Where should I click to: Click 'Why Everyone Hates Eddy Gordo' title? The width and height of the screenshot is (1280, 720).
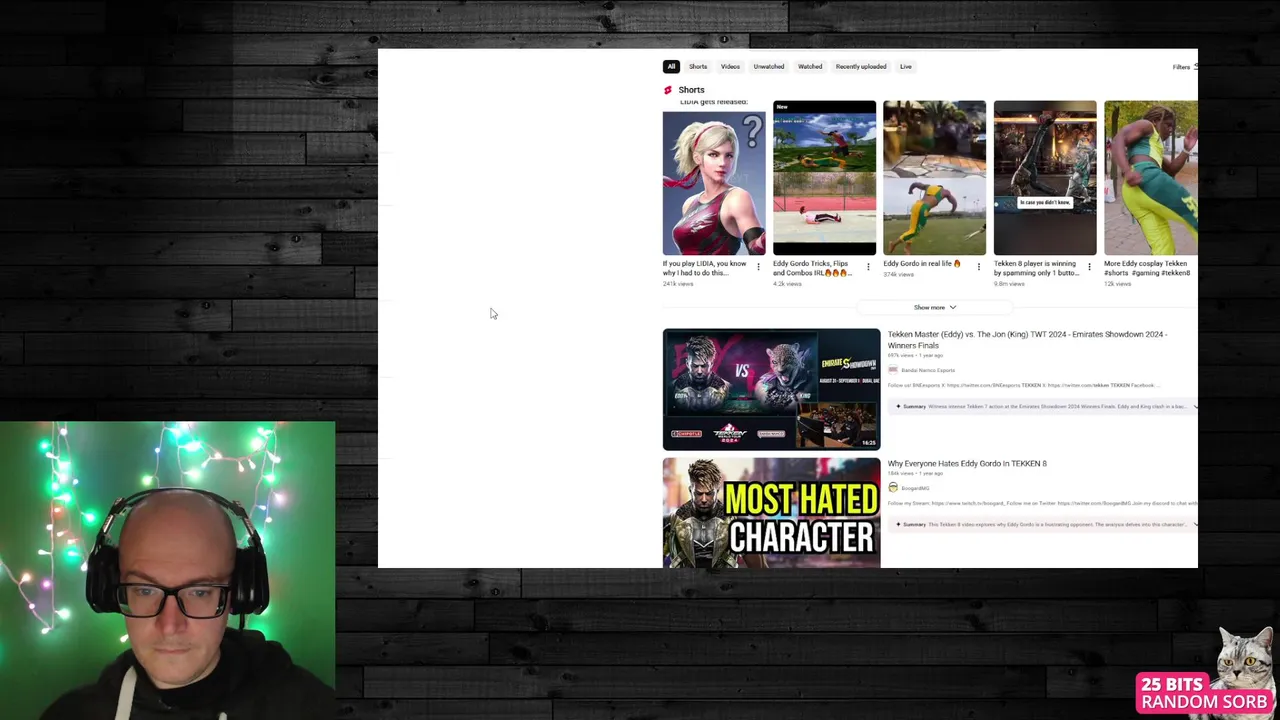967,464
